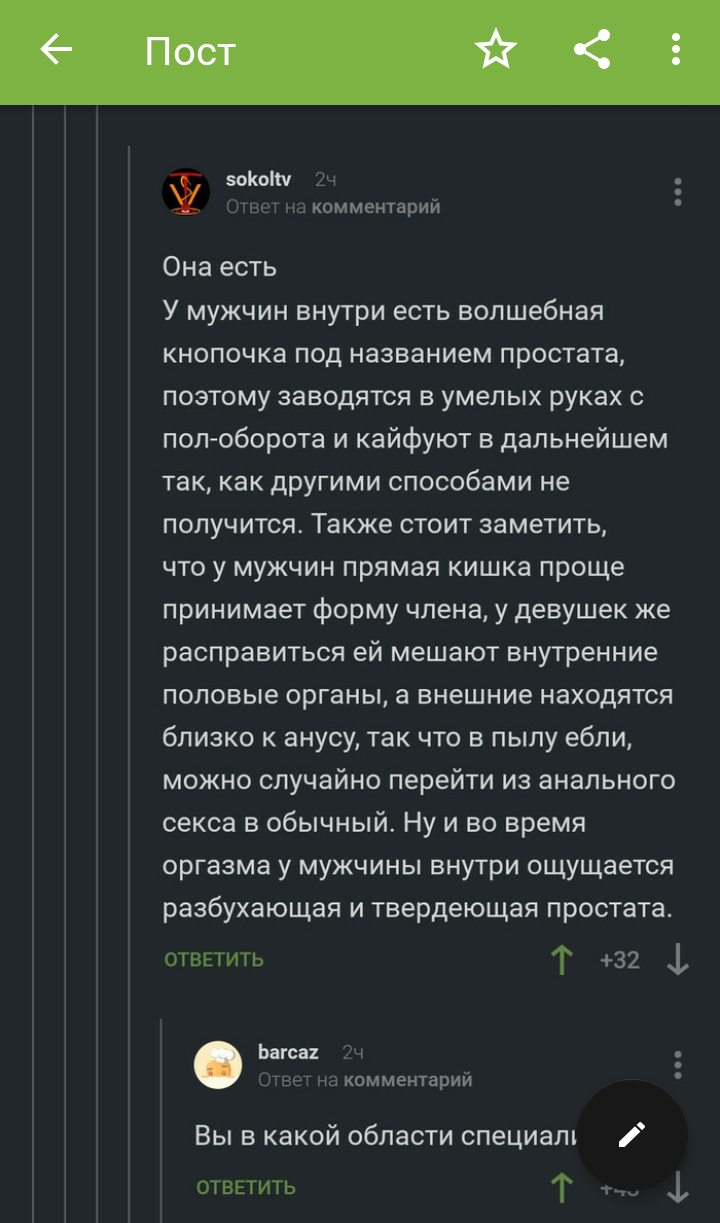This screenshot has width=720, height=1223.
Task: Downvote sokoltv's comment
Action: [678, 960]
